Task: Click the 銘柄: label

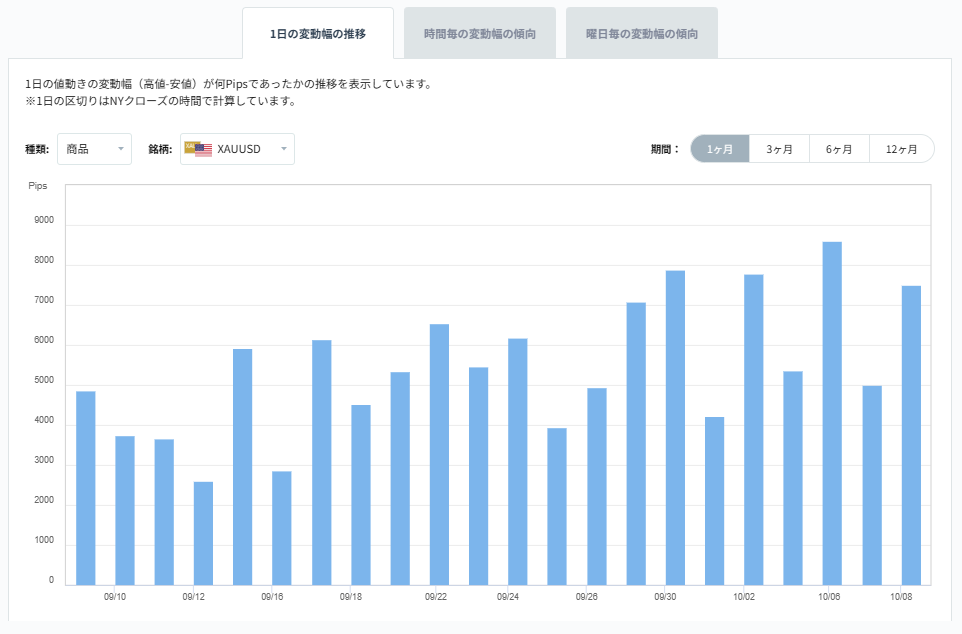Action: (160, 149)
